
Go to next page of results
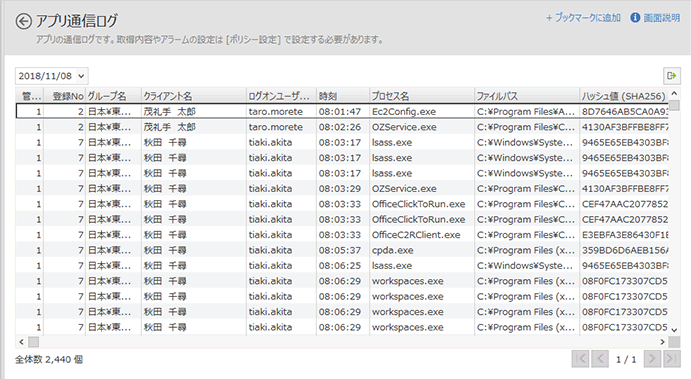pos(652,359)
